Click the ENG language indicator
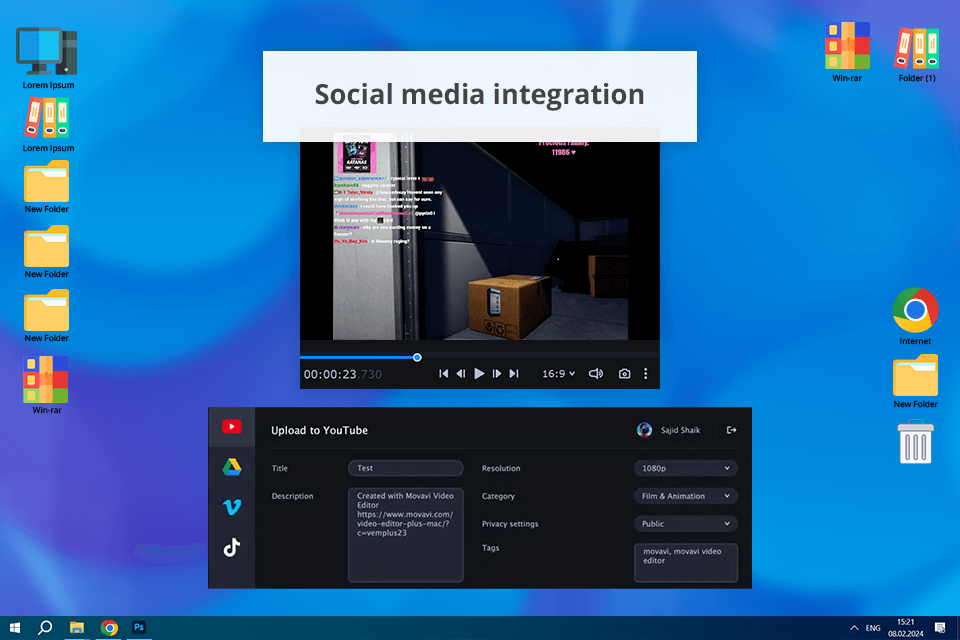The image size is (960, 640). pos(873,628)
